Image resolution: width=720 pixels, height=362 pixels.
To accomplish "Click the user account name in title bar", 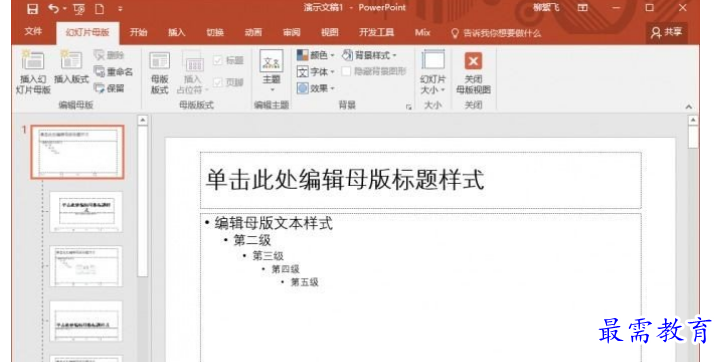I will click(546, 7).
